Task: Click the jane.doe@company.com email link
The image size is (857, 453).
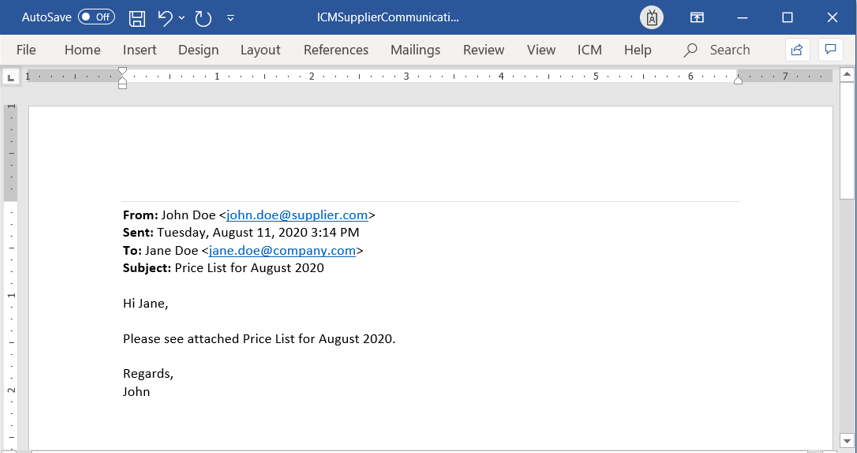Action: point(282,251)
